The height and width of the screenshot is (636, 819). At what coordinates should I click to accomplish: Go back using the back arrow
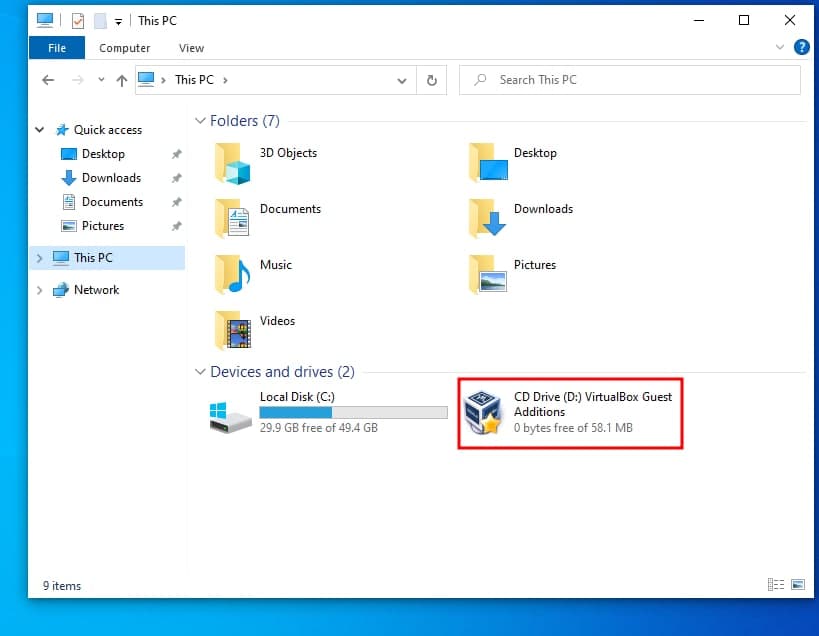tap(48, 80)
